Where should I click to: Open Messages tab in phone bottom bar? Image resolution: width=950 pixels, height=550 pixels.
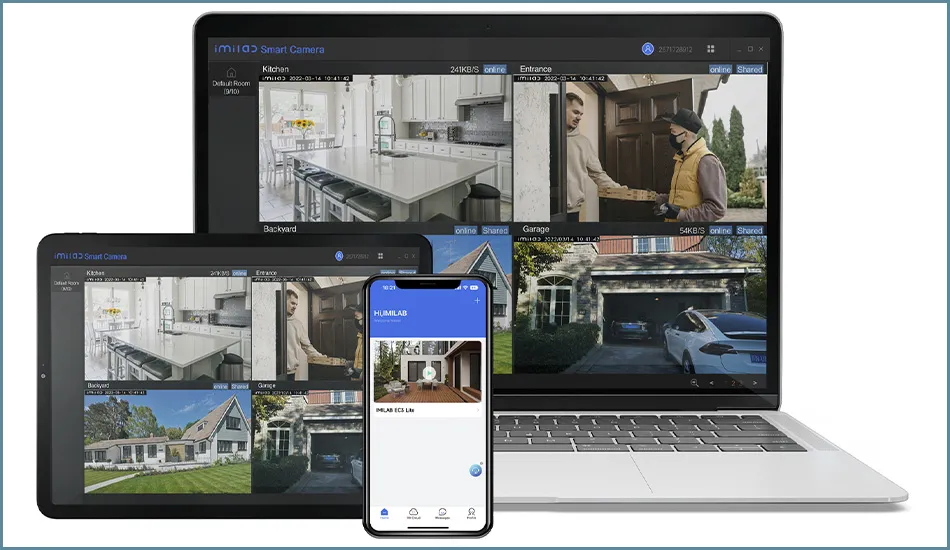pos(441,512)
